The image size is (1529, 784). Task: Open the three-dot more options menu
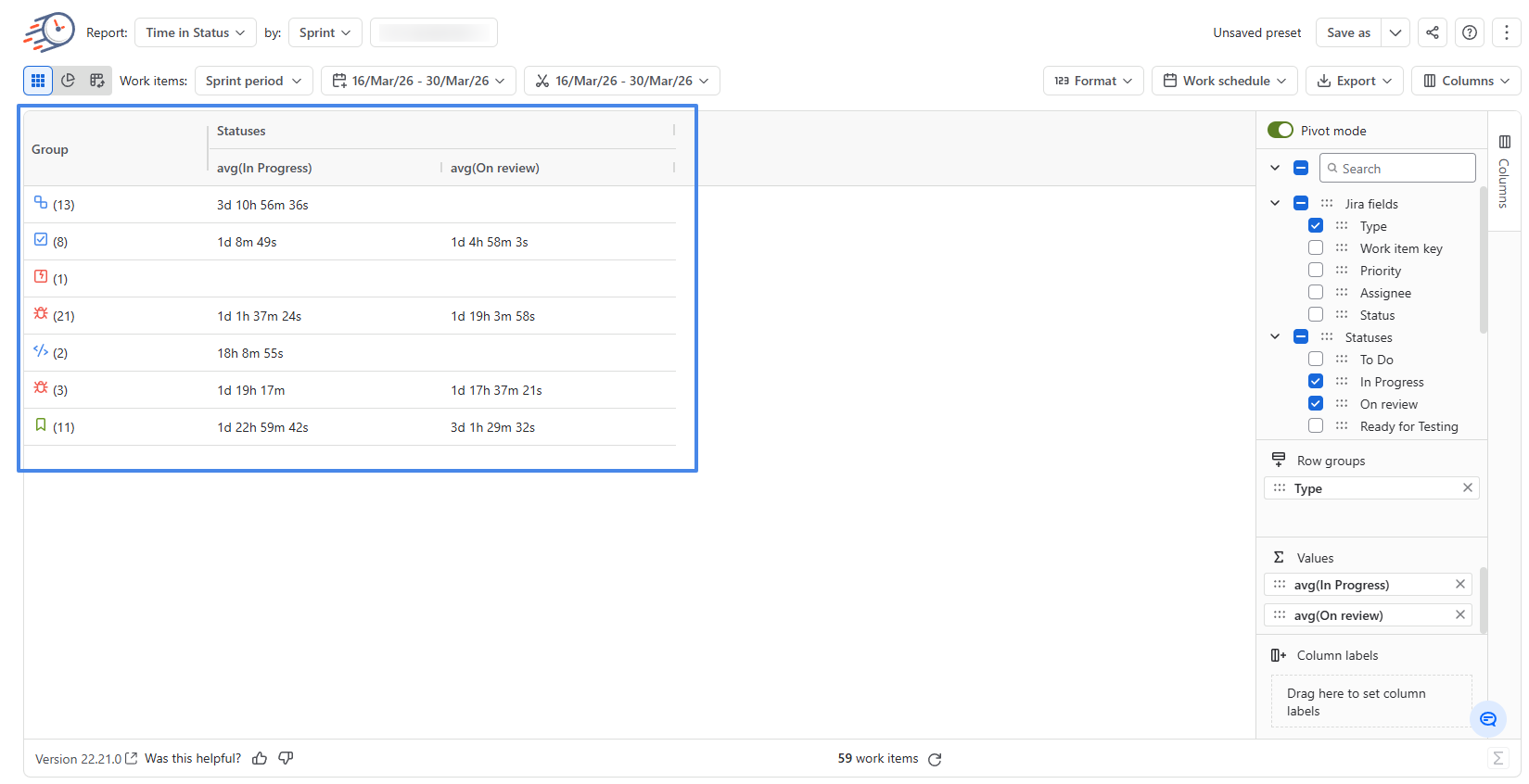pyautogui.click(x=1507, y=32)
